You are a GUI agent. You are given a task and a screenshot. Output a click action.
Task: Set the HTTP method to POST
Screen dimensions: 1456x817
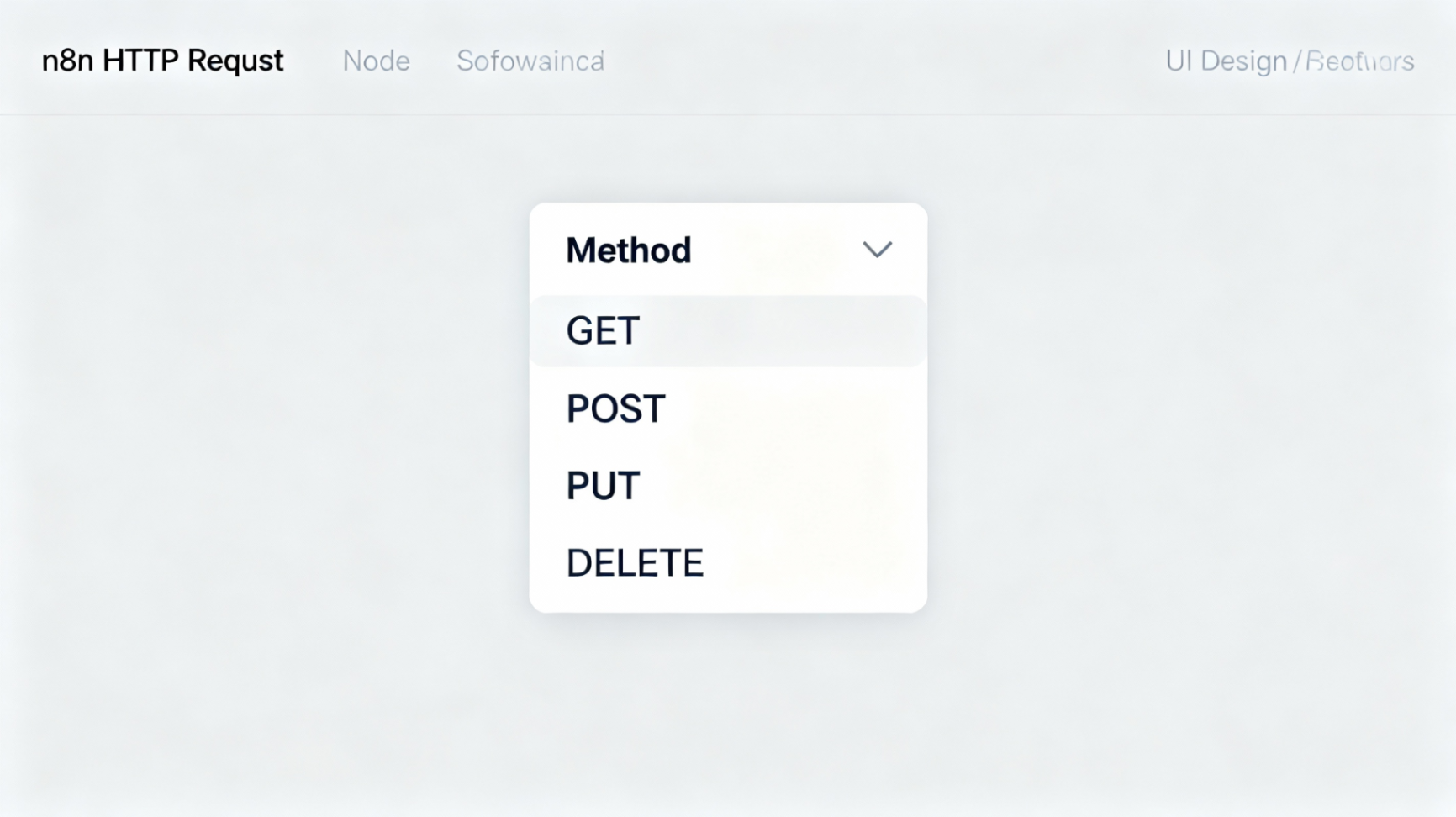[615, 409]
